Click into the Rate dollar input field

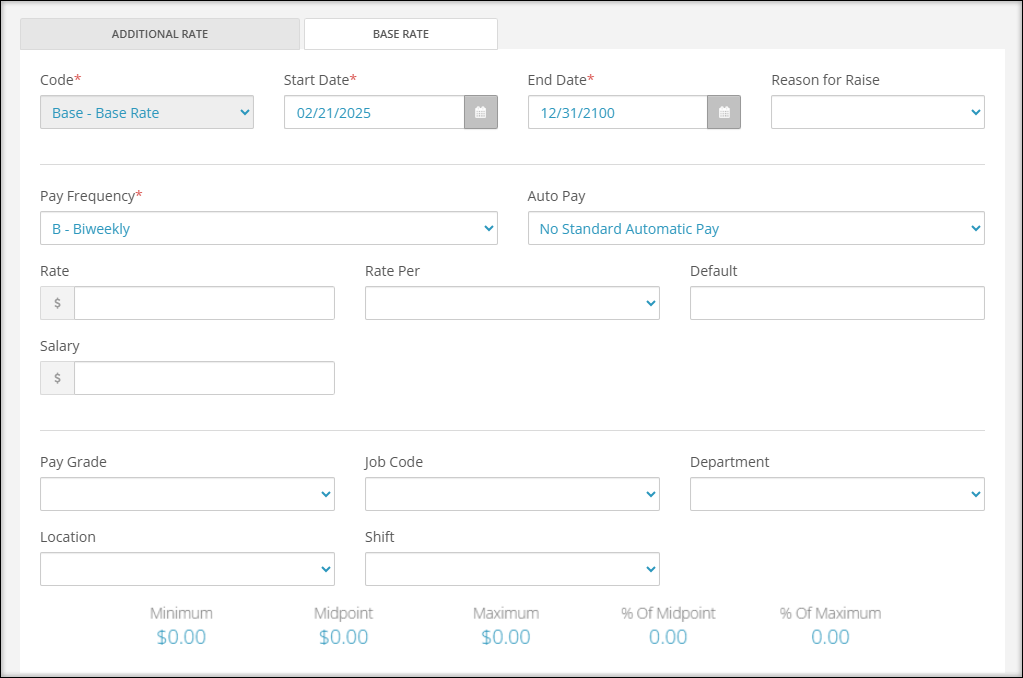204,303
